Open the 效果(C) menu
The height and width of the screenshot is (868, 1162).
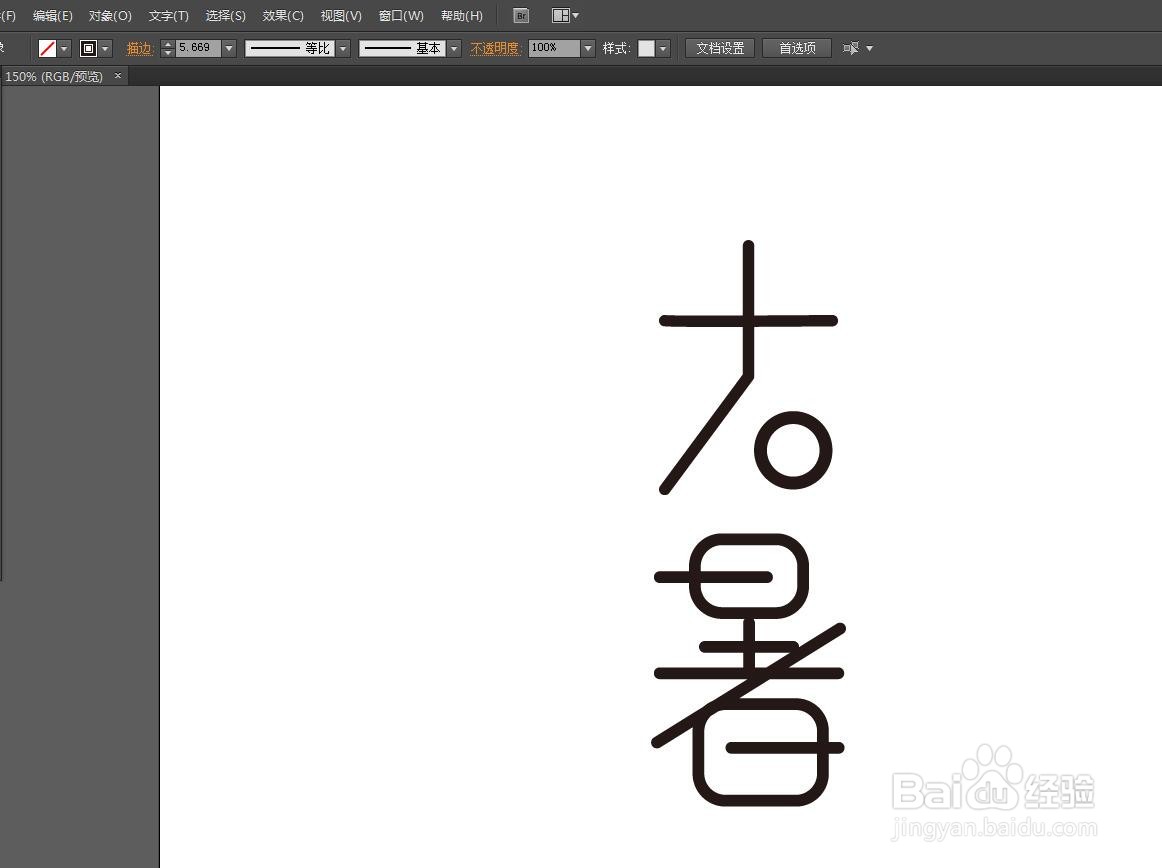coord(283,16)
